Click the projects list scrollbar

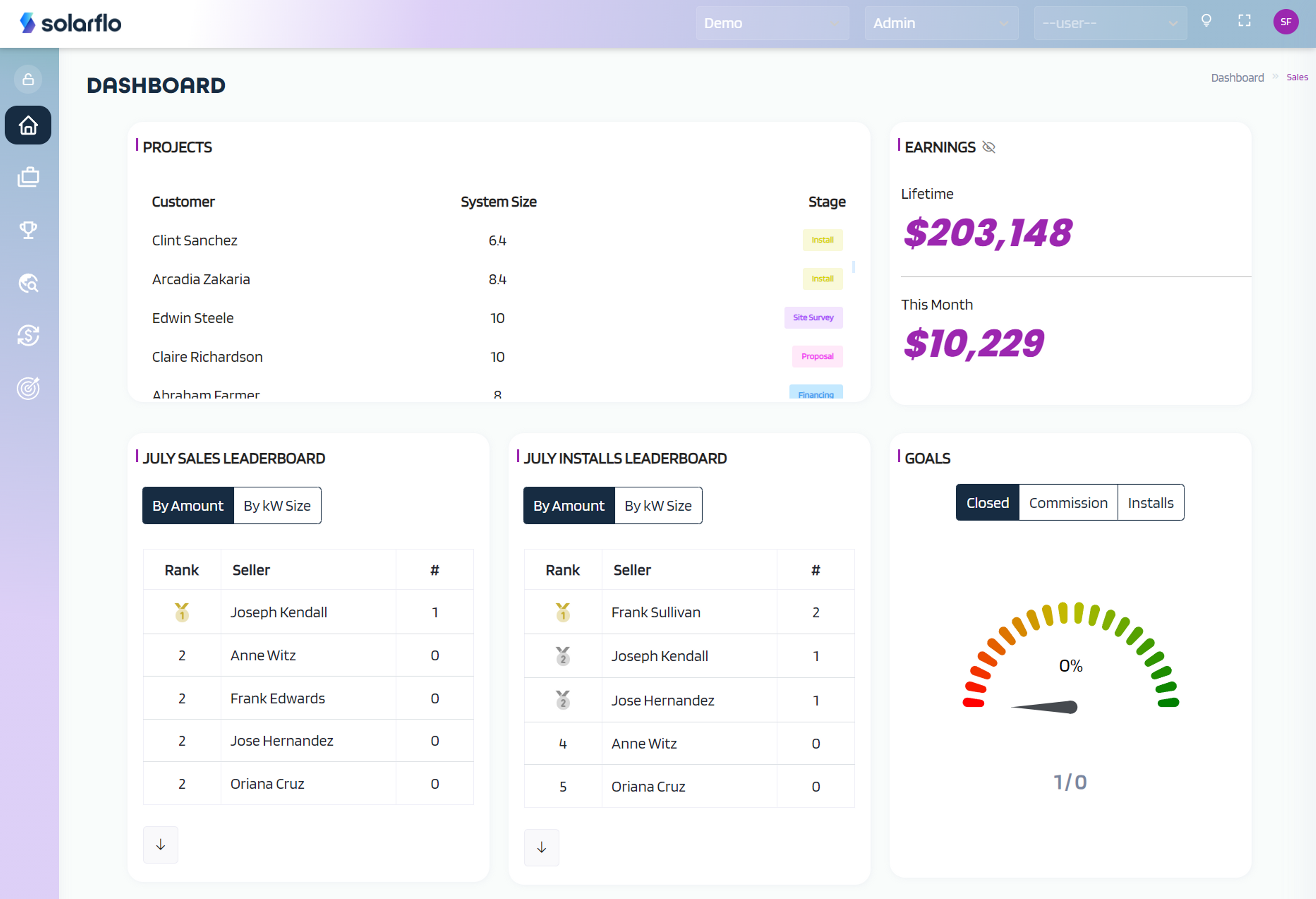853,267
